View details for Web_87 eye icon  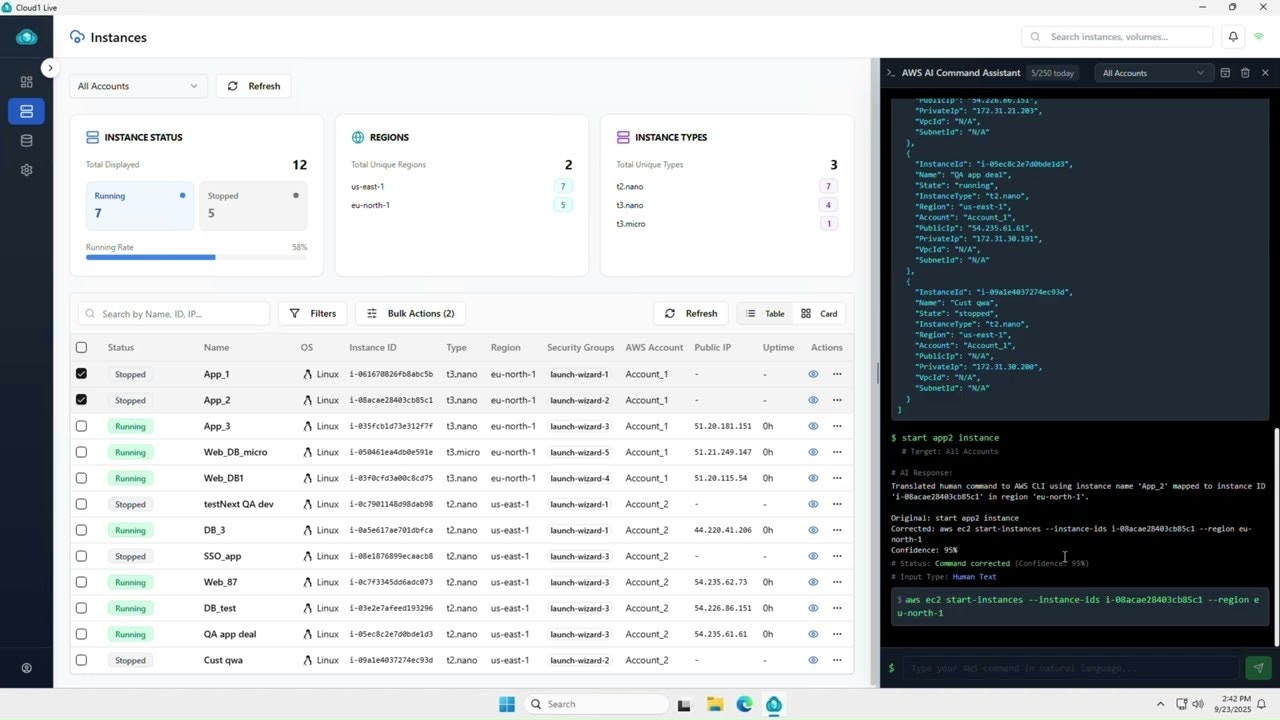click(813, 582)
